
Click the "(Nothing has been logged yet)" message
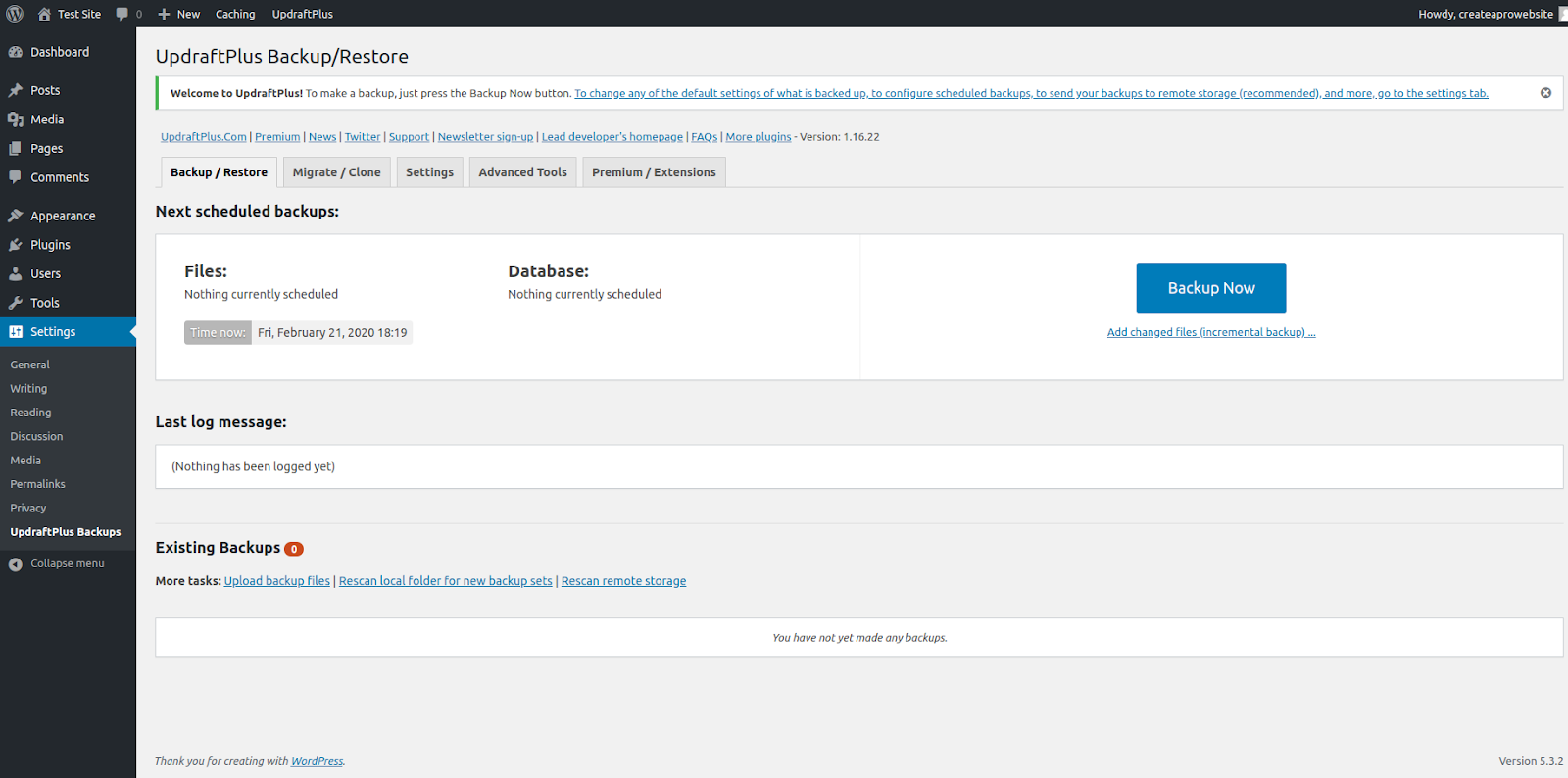coord(253,466)
